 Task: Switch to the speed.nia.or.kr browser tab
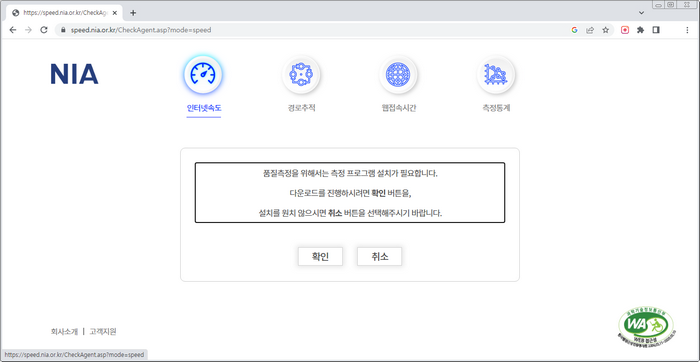click(64, 13)
